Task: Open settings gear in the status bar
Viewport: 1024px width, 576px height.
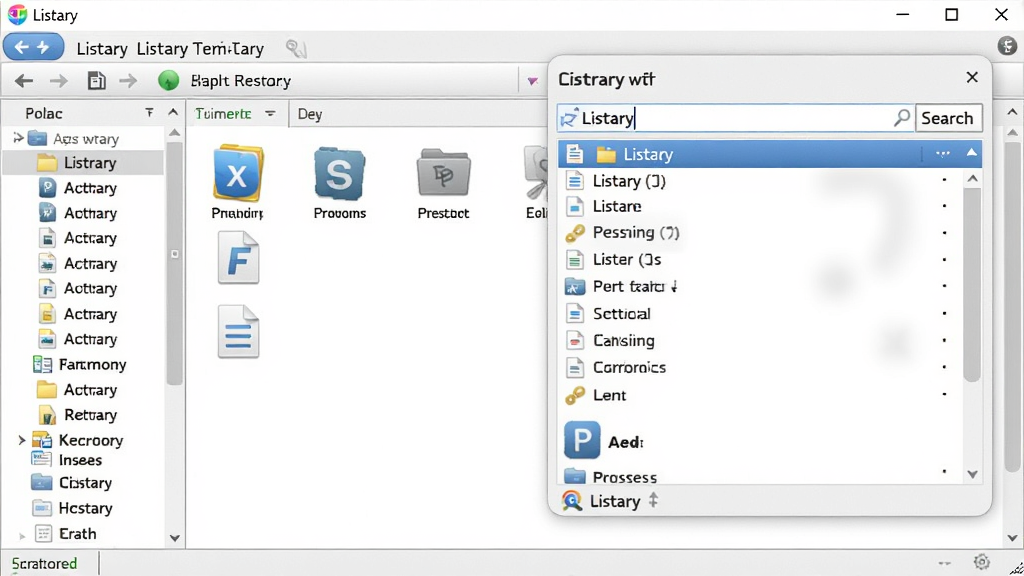Action: click(981, 562)
